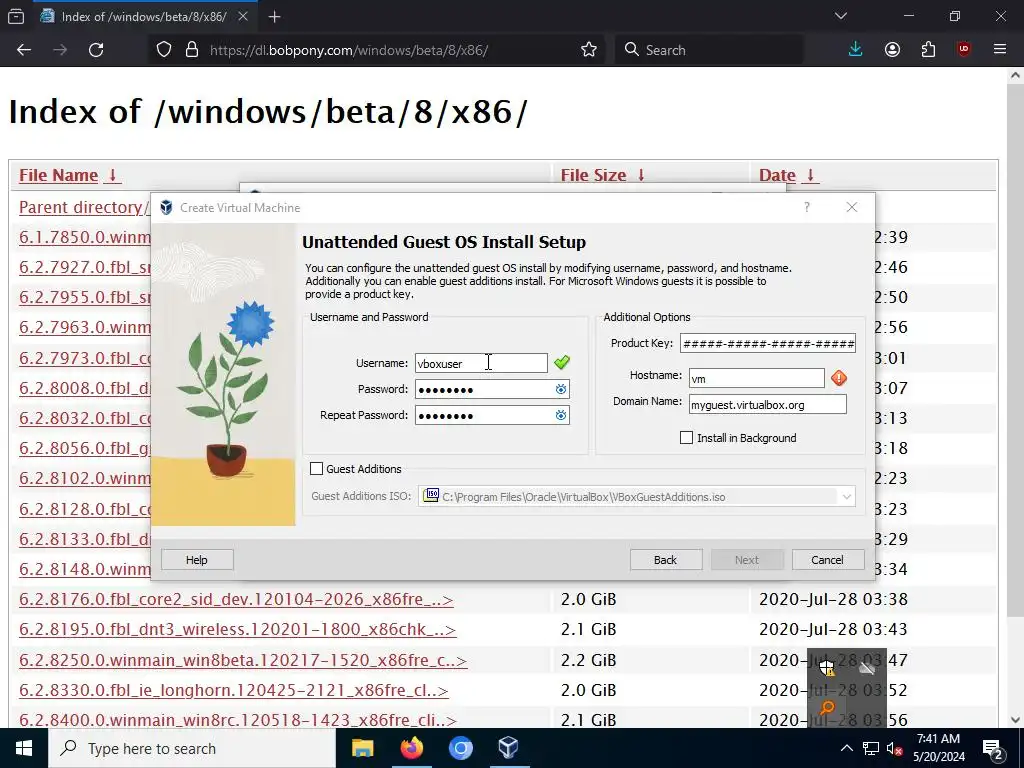The width and height of the screenshot is (1024, 768).
Task: Reload the page in Firefox
Action: [96, 50]
